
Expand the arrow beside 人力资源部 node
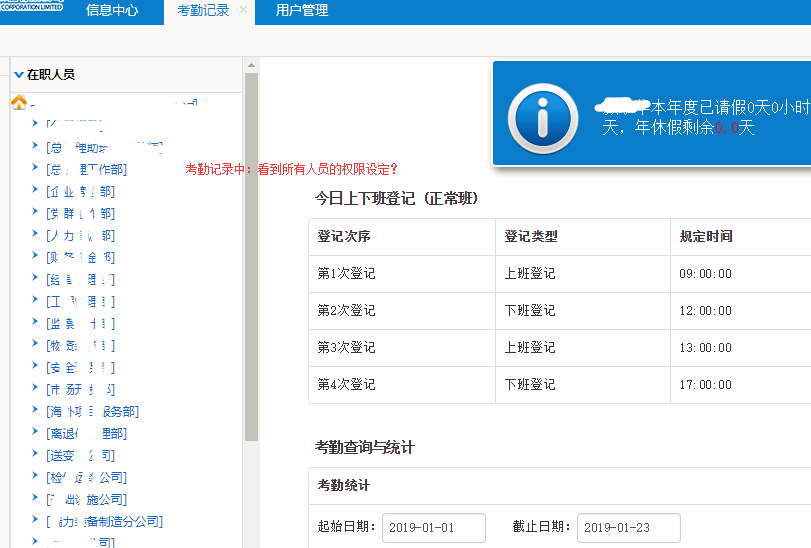pyautogui.click(x=35, y=234)
